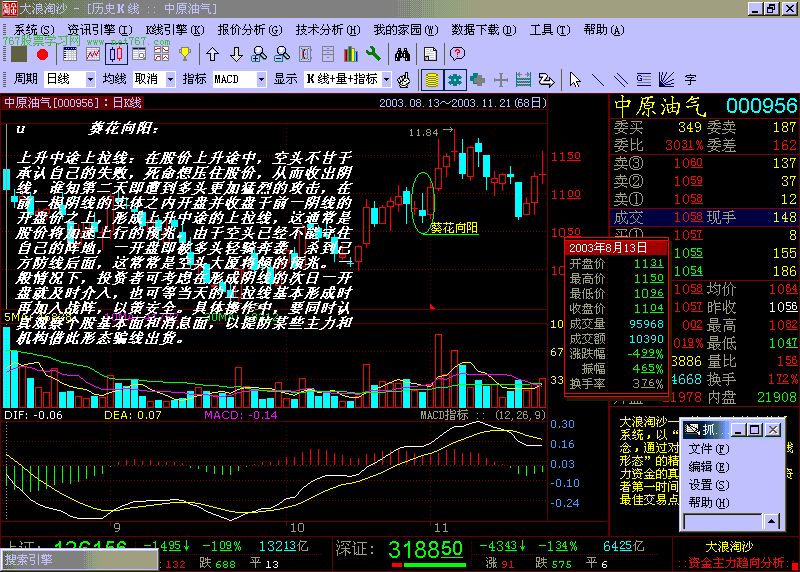Click the save document disk icon
Viewport: 800px width, 572px height.
pos(431,54)
